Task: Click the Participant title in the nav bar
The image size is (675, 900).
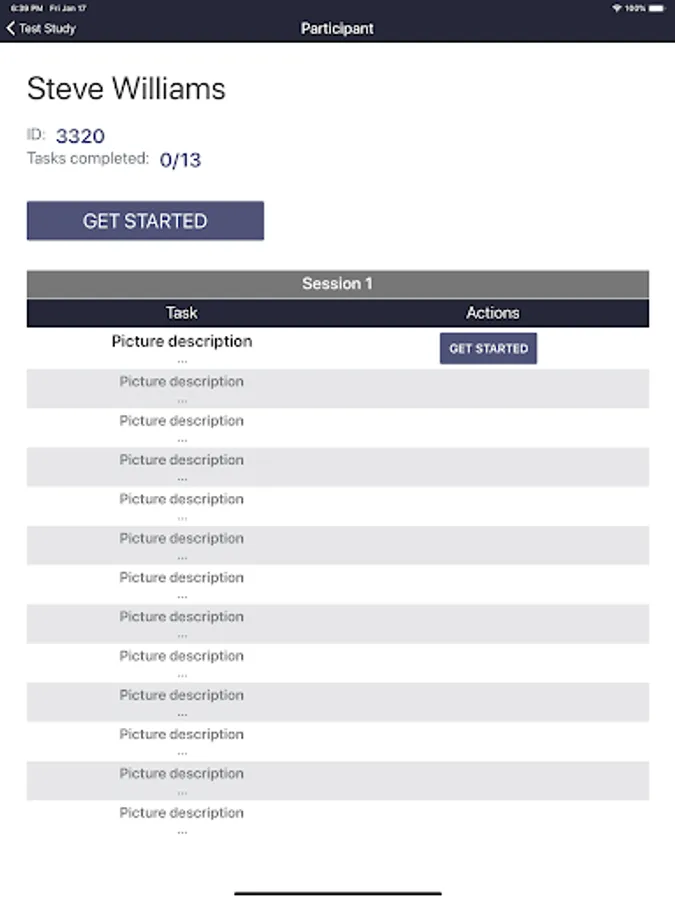Action: pyautogui.click(x=337, y=29)
